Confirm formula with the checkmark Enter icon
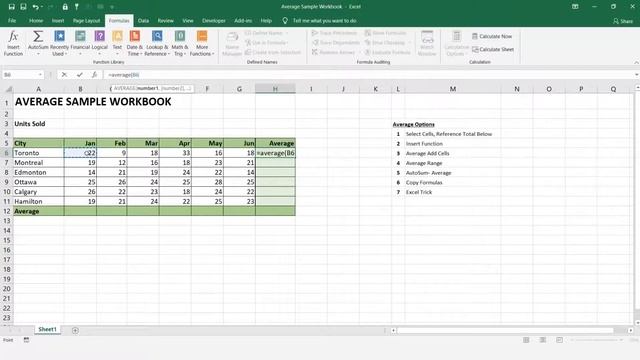This screenshot has height=360, width=640. (x=80, y=75)
